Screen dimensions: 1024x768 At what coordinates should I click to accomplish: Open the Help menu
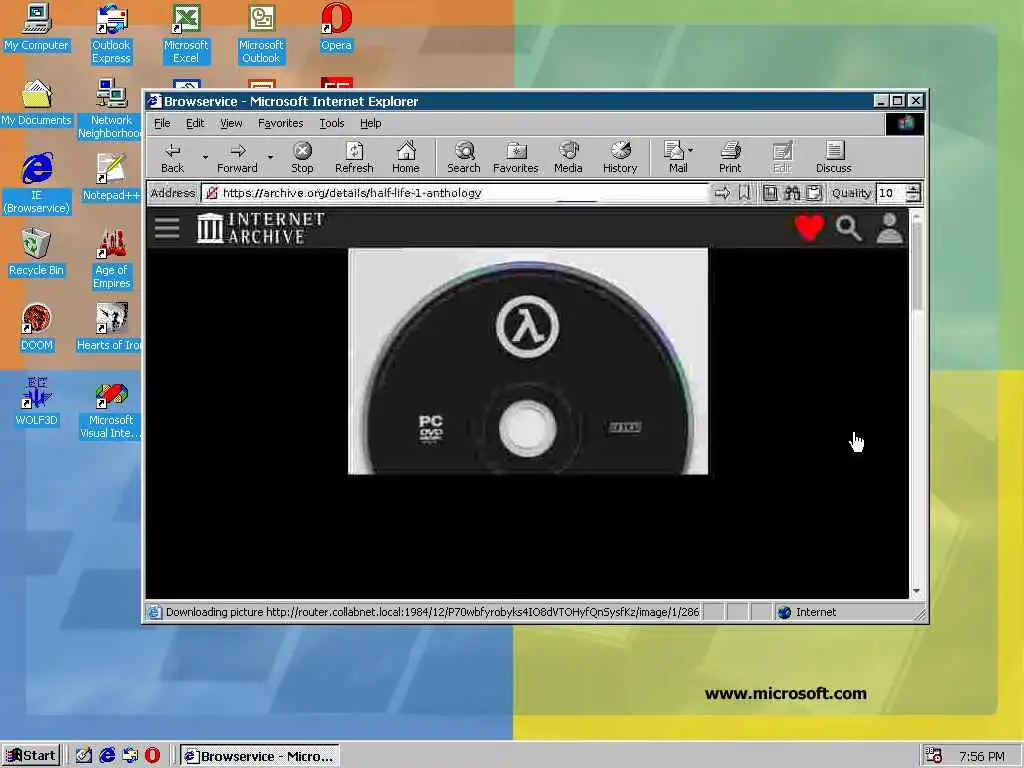370,123
